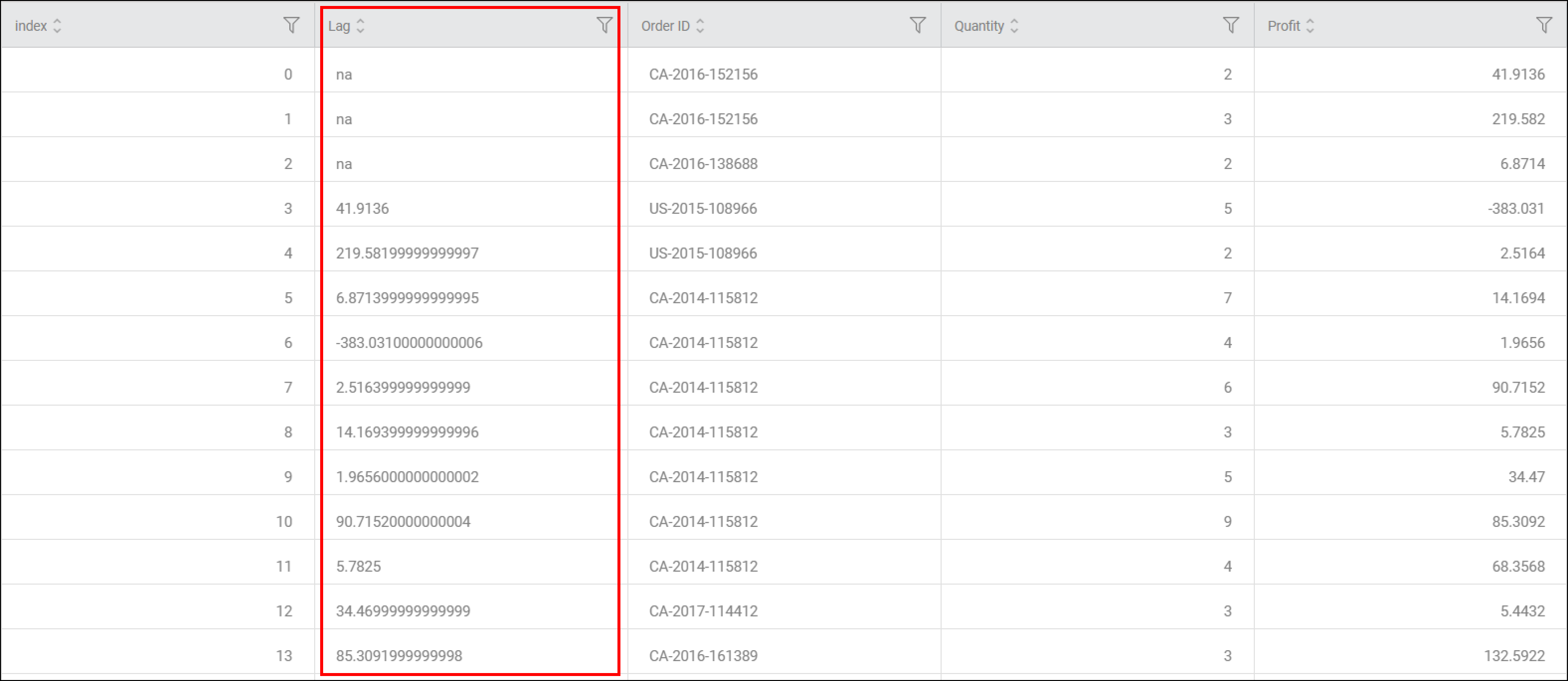Select Lag value 6.871399999999995

[x=407, y=298]
